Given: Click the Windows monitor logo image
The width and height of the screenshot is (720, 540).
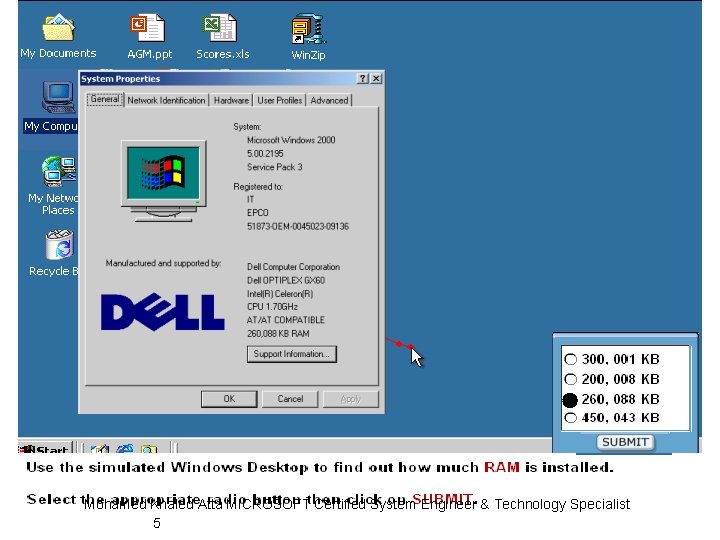Looking at the screenshot, I should click(163, 181).
